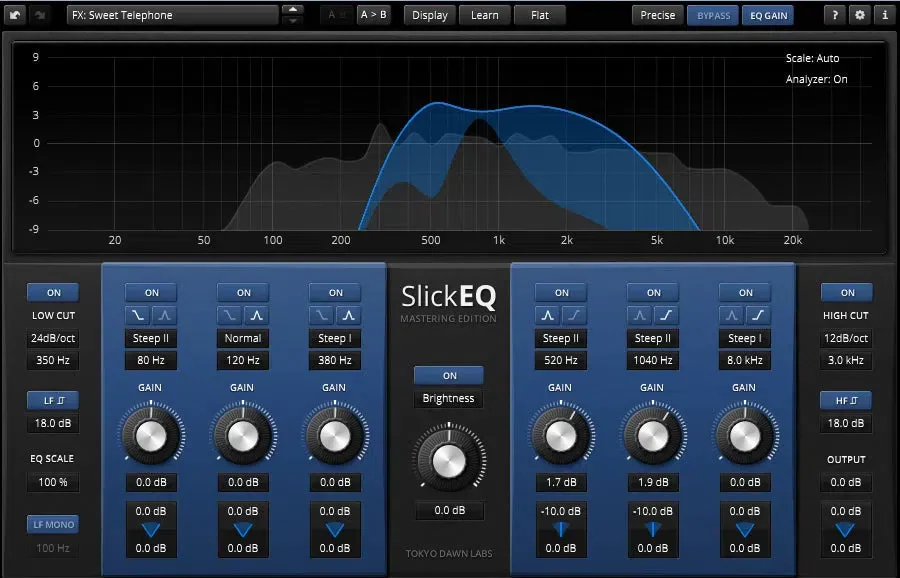The image size is (900, 578).
Task: Toggle the HIGH CUT ON switch
Action: pos(847,293)
